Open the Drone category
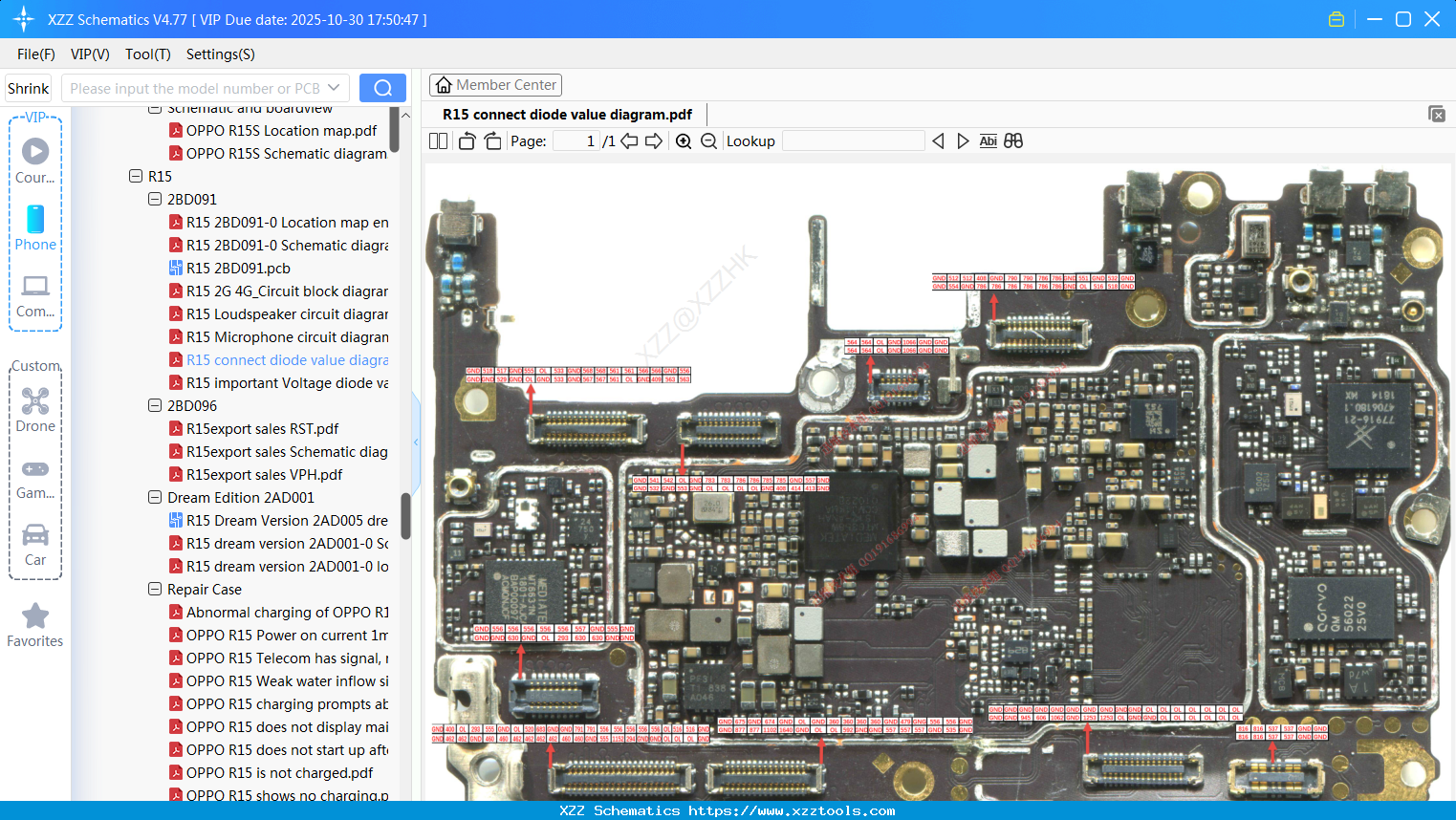Viewport: 1456px width, 820px height. click(x=35, y=410)
